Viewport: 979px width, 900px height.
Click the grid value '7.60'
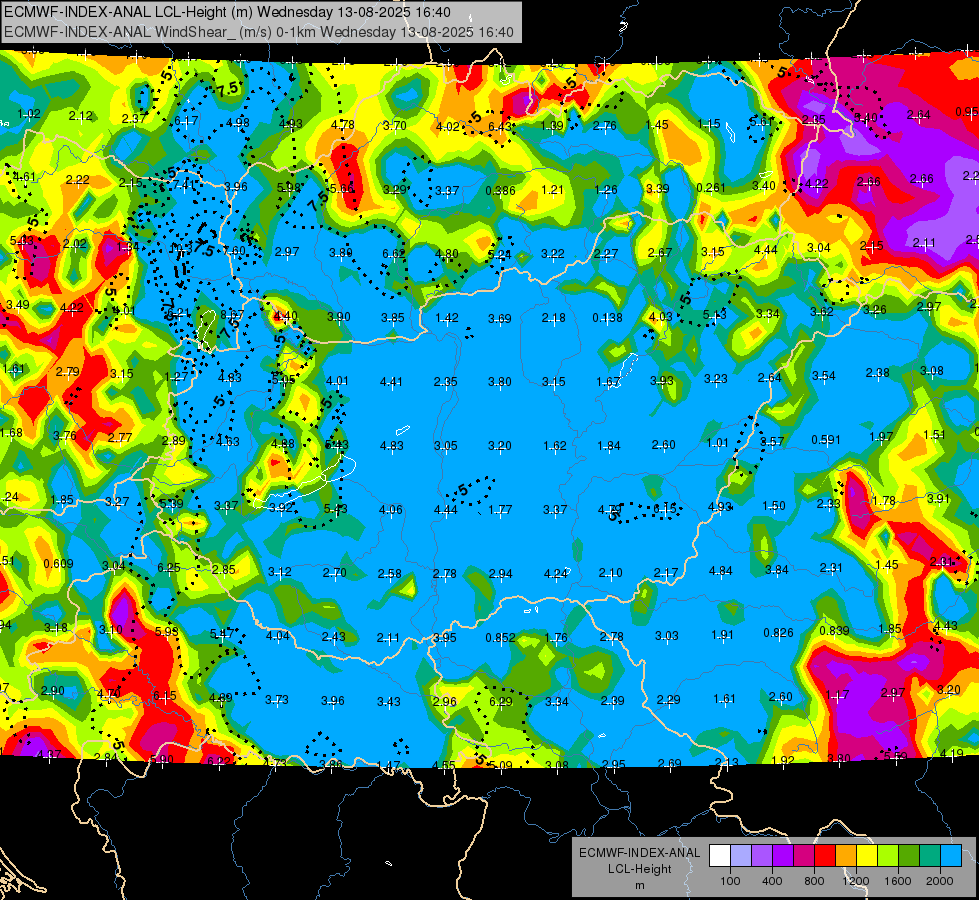(x=234, y=250)
